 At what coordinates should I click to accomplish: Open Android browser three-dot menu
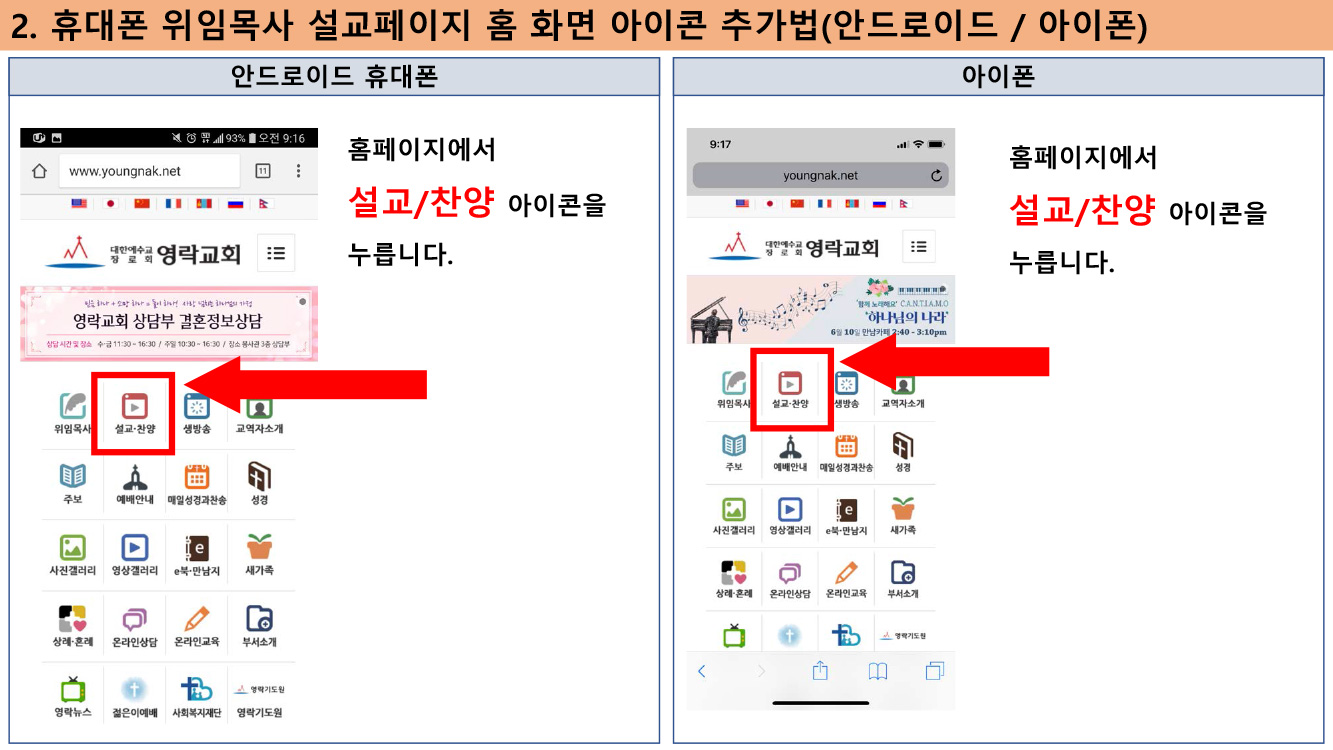point(298,171)
